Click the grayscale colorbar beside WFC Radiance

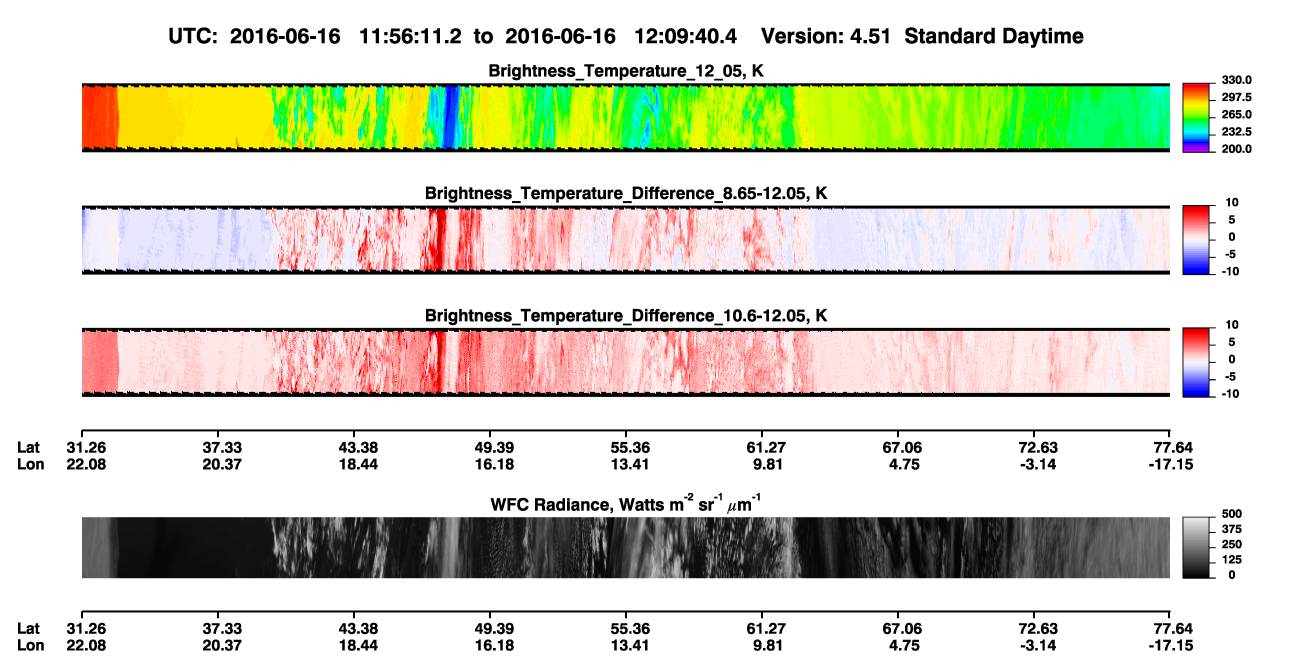click(1196, 546)
